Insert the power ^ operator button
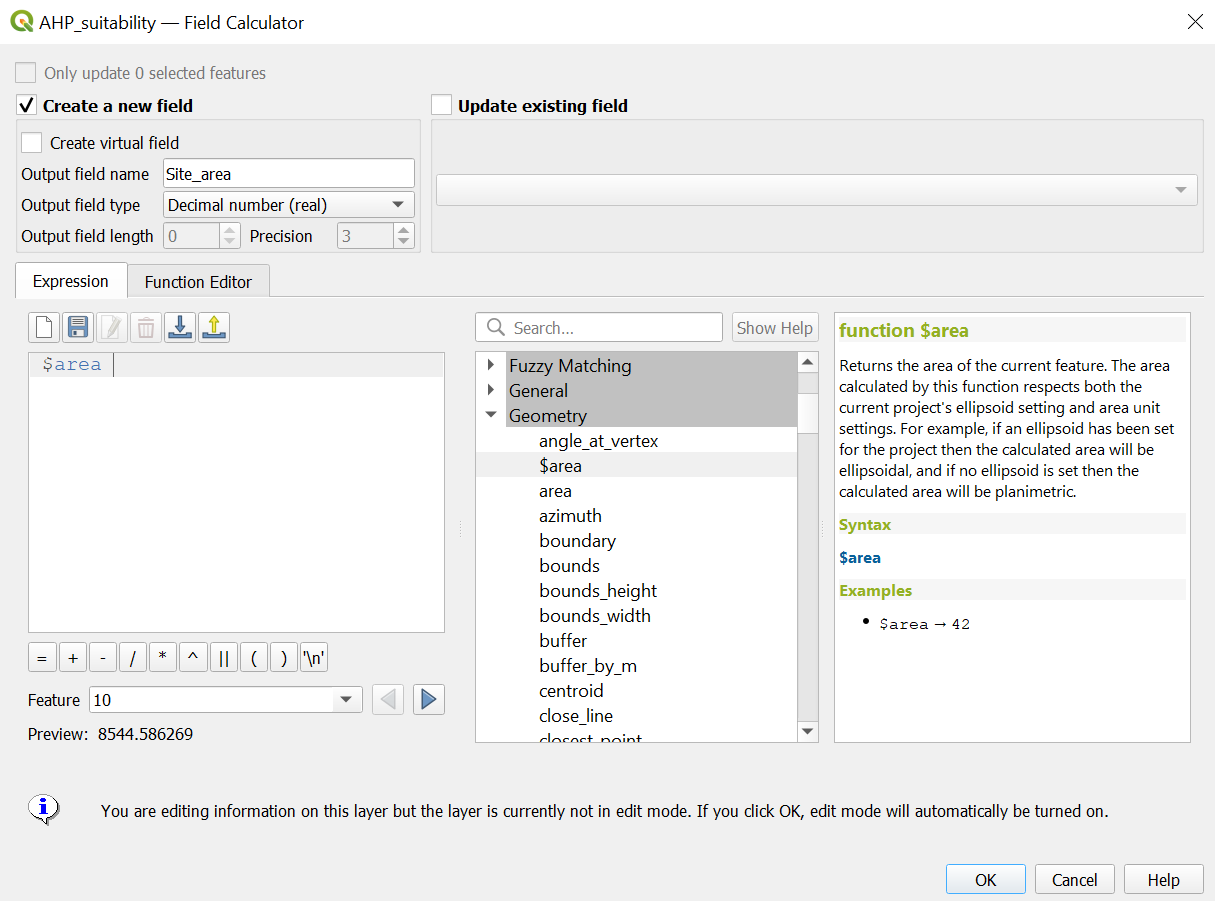Screen dimensions: 1215x901 193,658
